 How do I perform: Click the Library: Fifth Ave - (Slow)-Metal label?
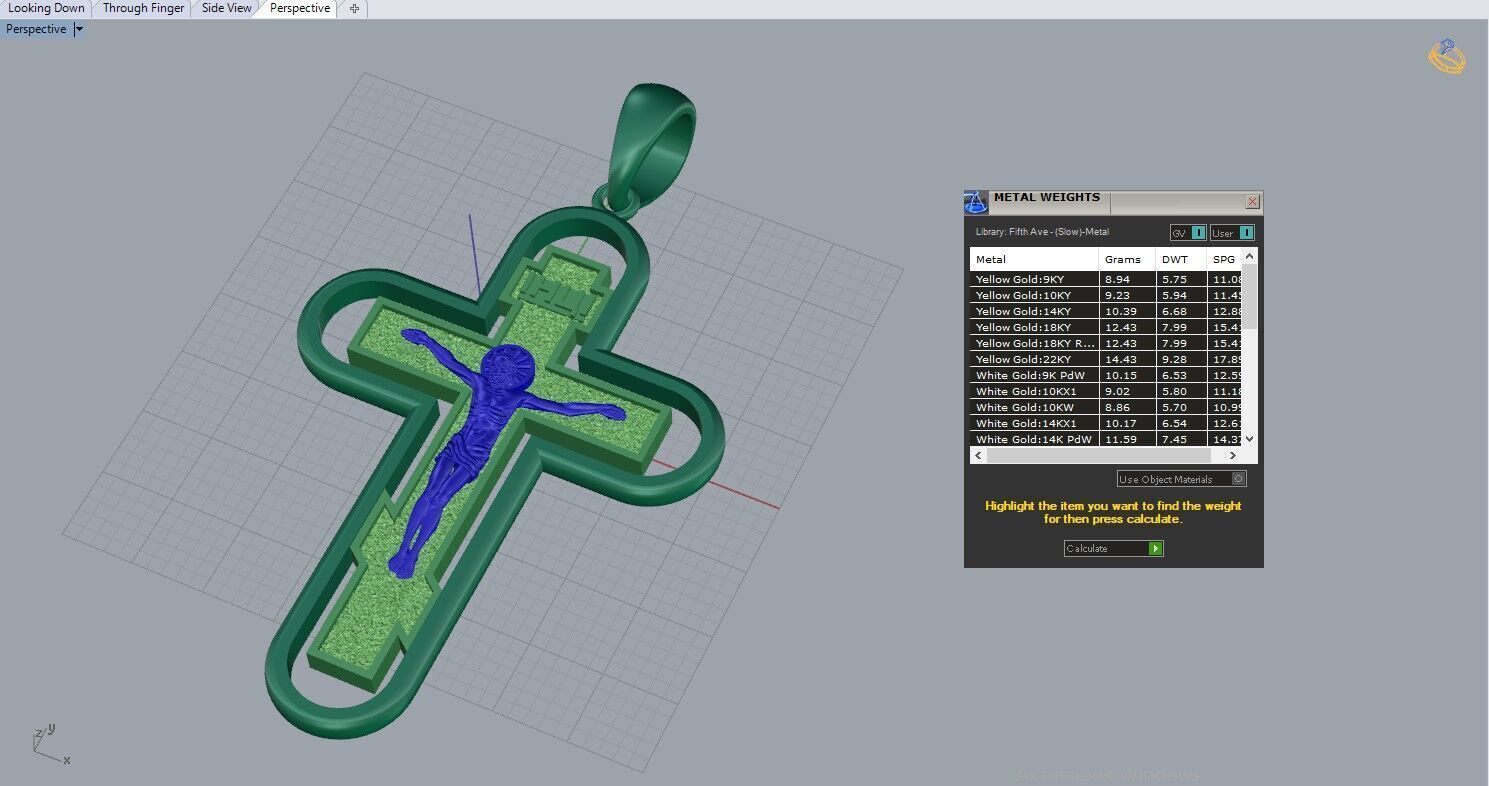(1042, 232)
